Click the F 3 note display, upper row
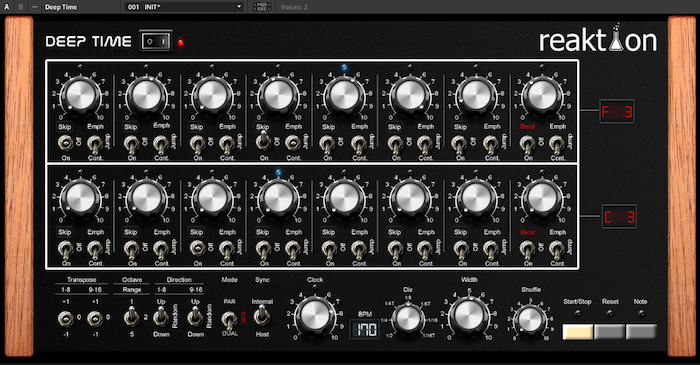 pyautogui.click(x=617, y=112)
